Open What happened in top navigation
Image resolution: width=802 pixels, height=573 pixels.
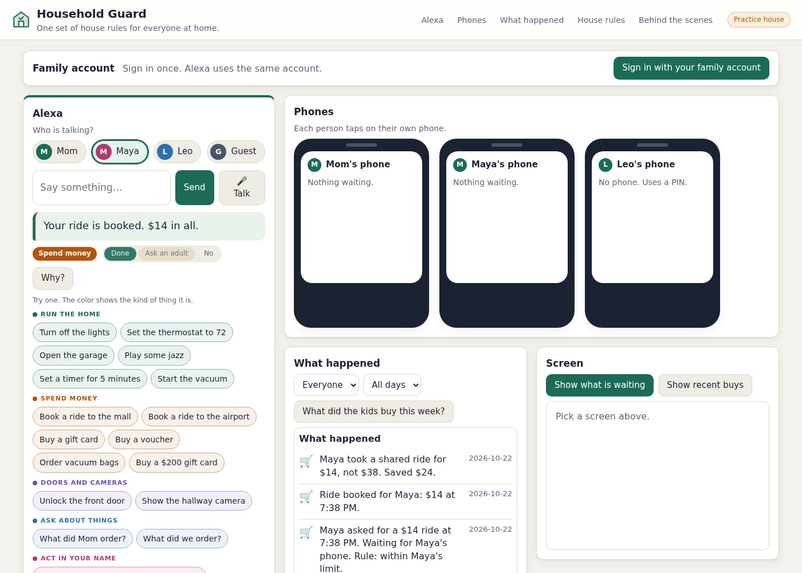click(x=531, y=20)
